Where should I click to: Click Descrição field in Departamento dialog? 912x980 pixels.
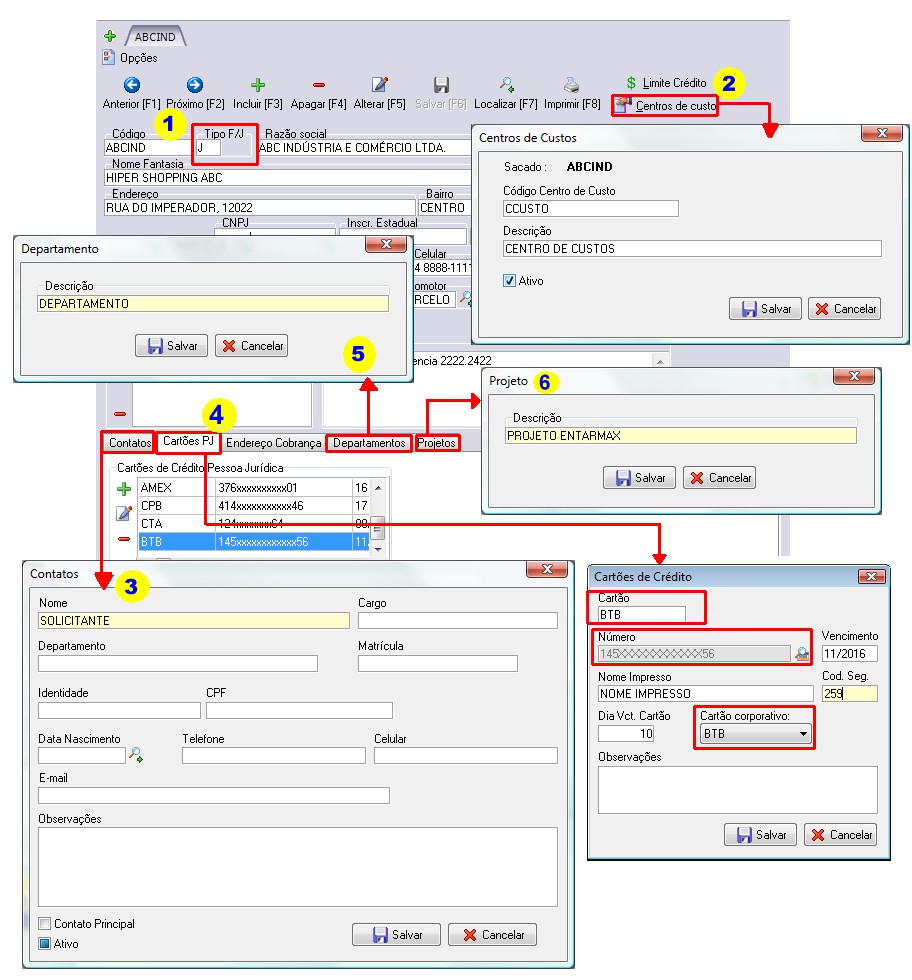click(x=213, y=304)
